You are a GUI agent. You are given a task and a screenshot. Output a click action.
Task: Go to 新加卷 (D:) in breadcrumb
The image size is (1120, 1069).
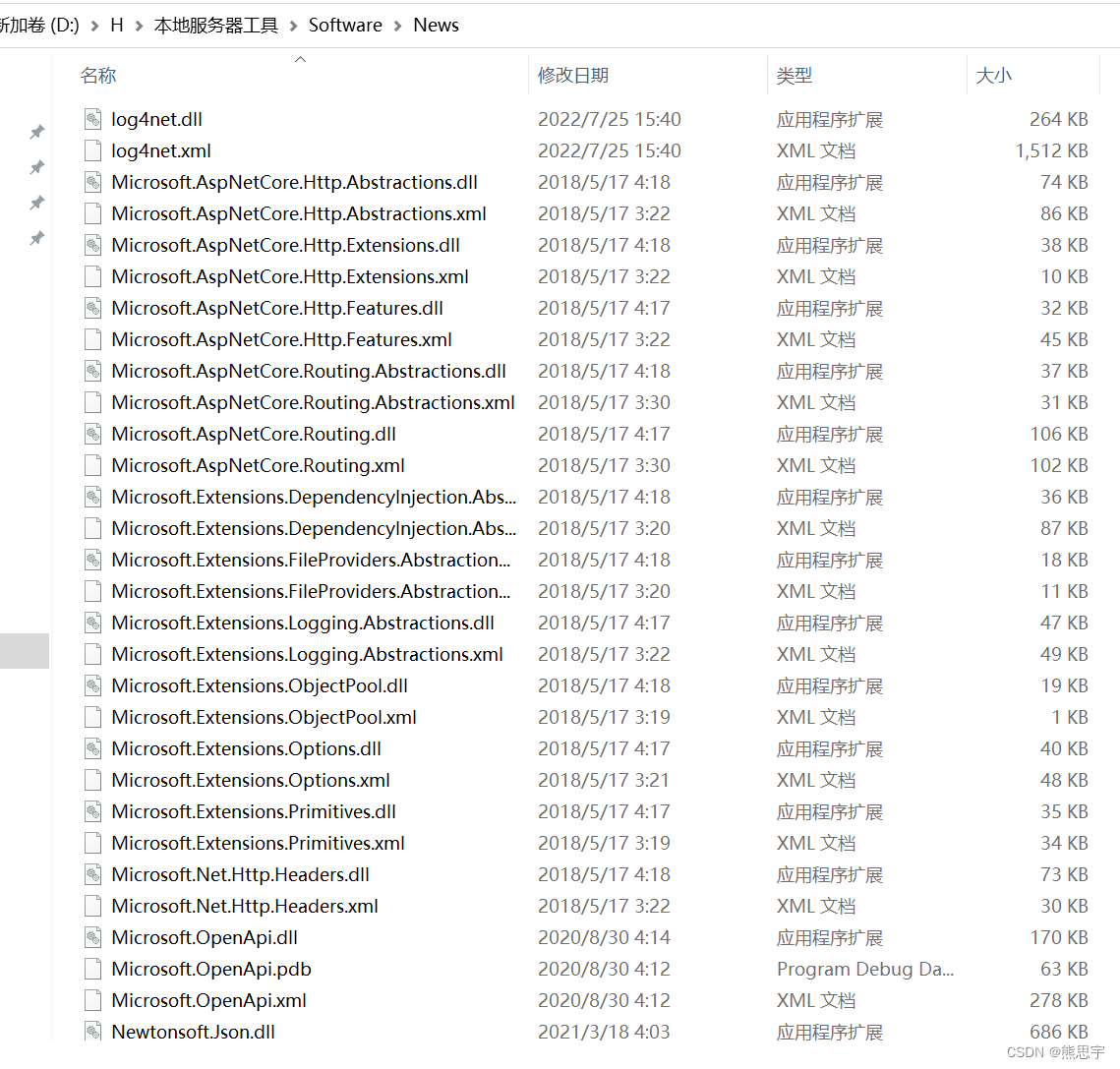[x=39, y=25]
